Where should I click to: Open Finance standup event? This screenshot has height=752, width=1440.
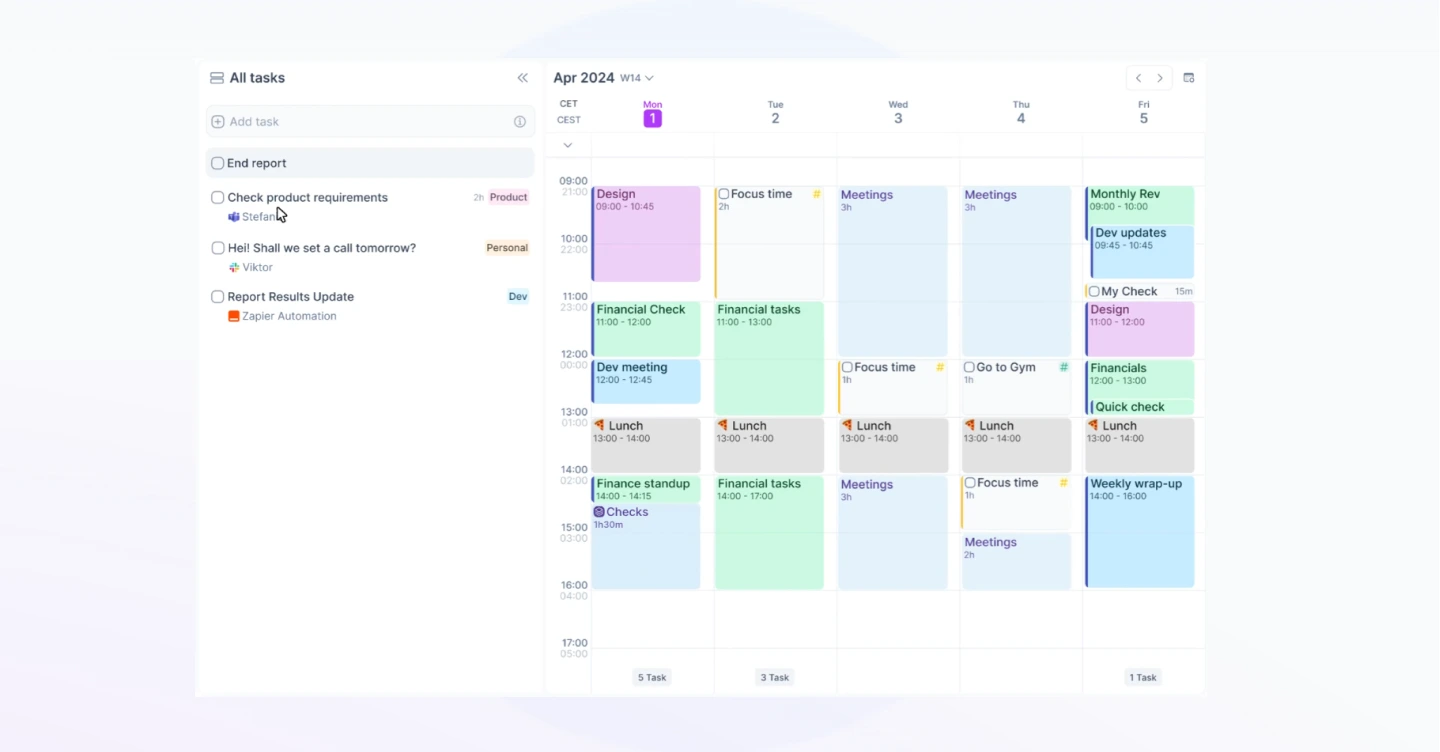(646, 489)
